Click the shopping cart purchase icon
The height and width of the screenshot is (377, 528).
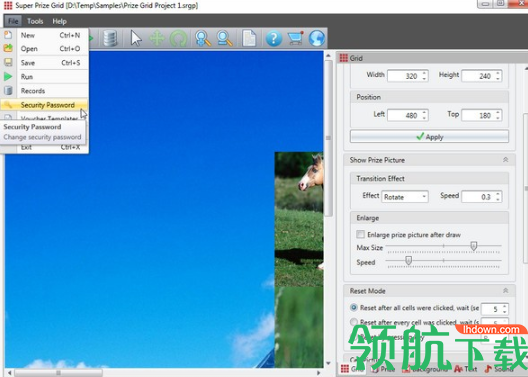pos(295,38)
